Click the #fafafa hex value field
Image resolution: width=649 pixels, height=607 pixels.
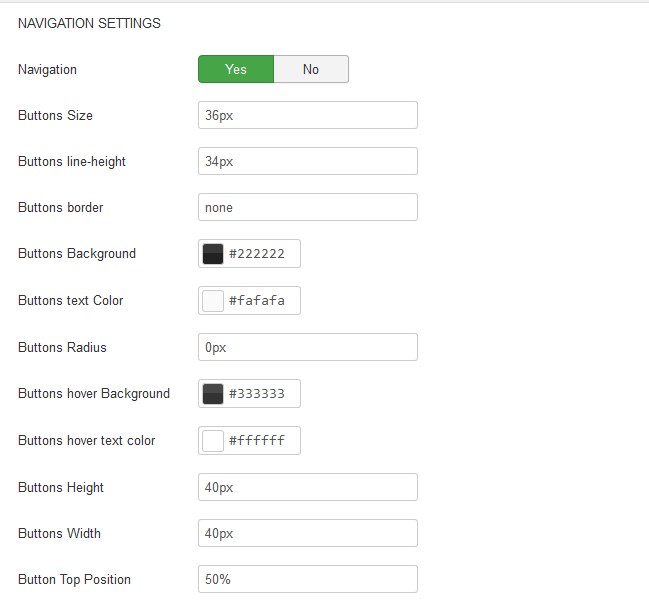[x=262, y=300]
